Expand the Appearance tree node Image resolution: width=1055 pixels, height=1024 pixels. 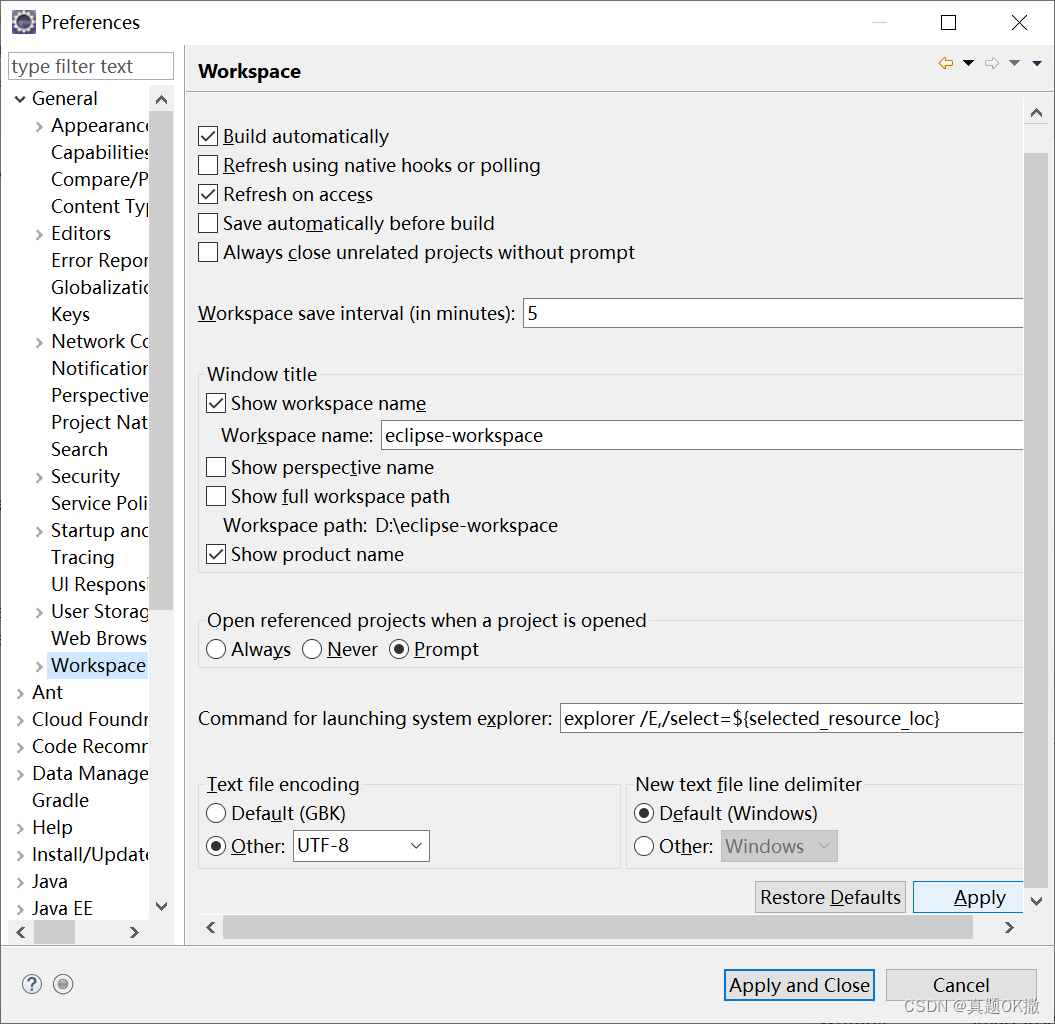coord(39,126)
